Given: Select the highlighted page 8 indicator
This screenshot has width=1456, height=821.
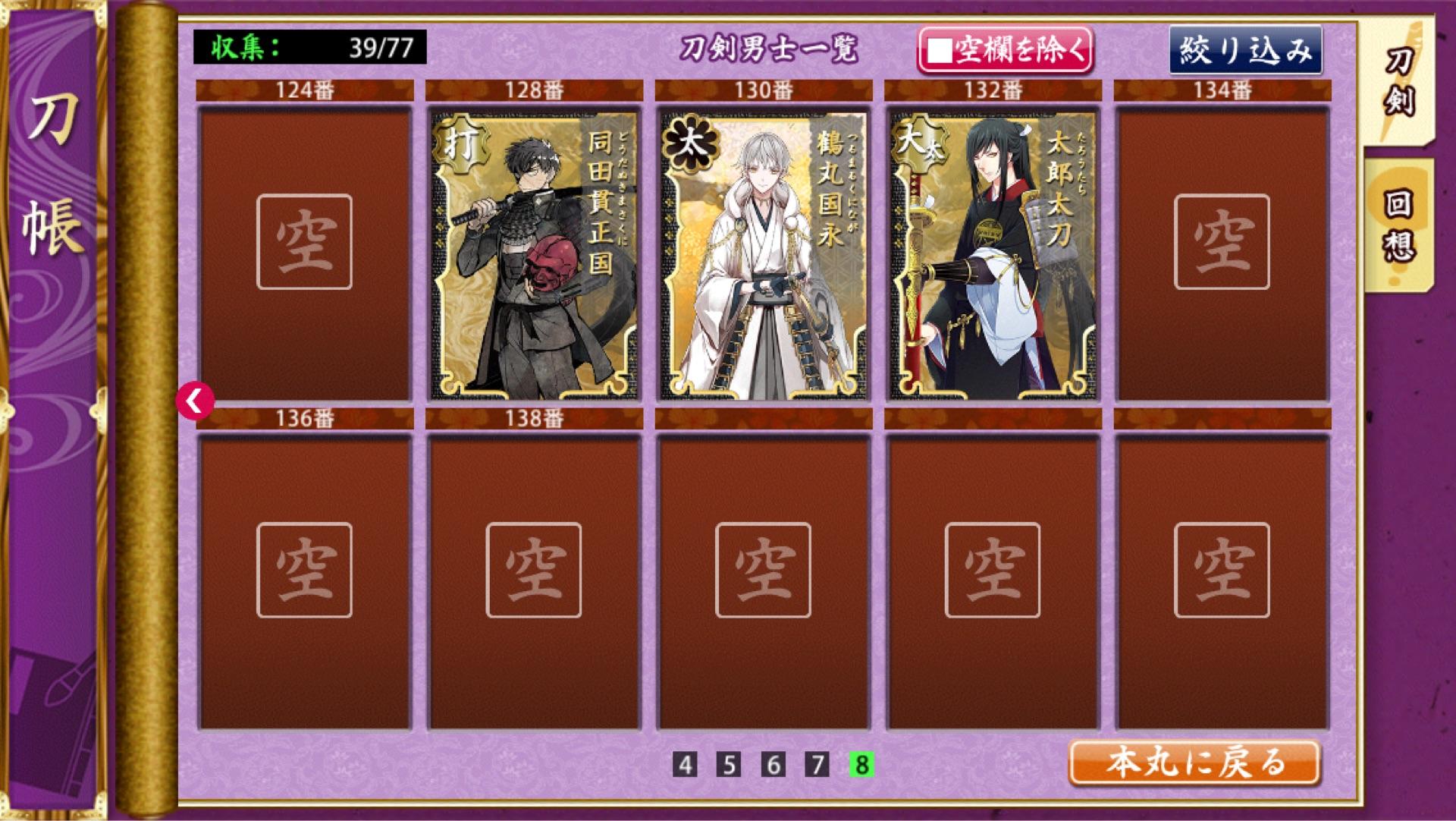Looking at the screenshot, I should [861, 764].
